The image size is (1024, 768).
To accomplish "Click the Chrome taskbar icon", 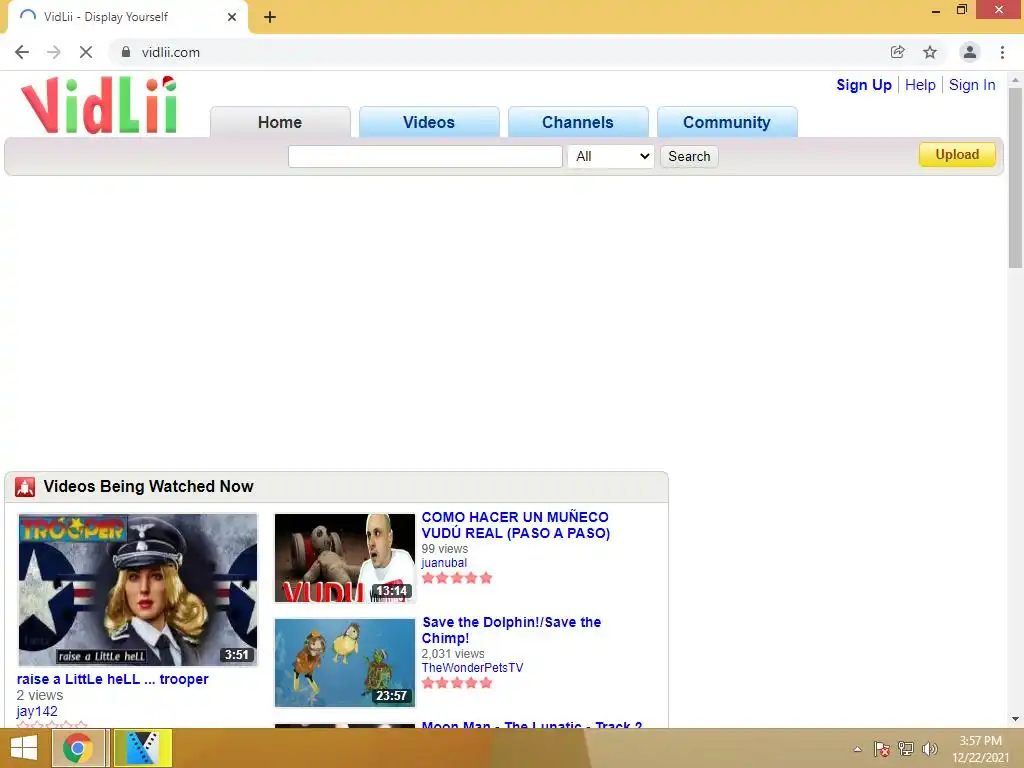I will (x=78, y=748).
